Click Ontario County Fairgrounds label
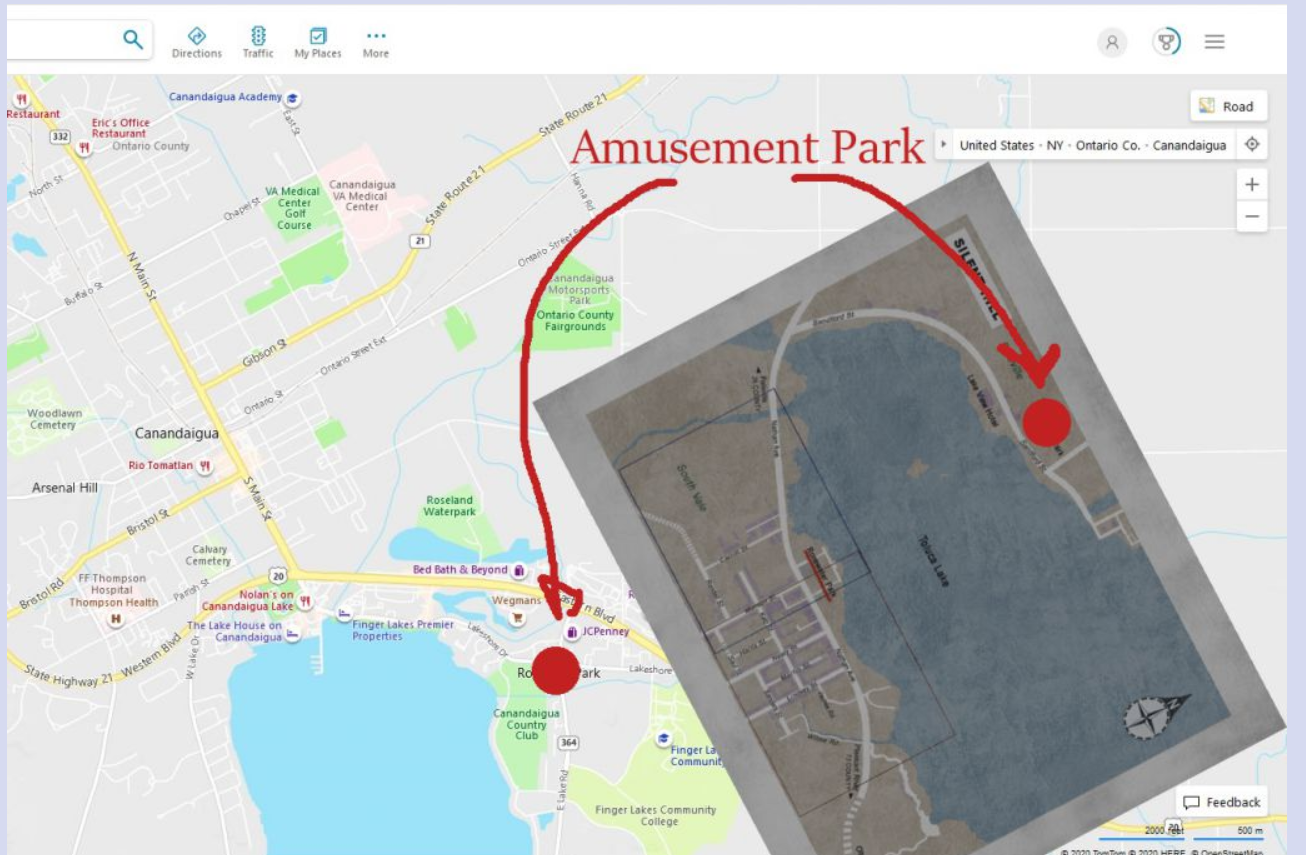 pyautogui.click(x=575, y=321)
